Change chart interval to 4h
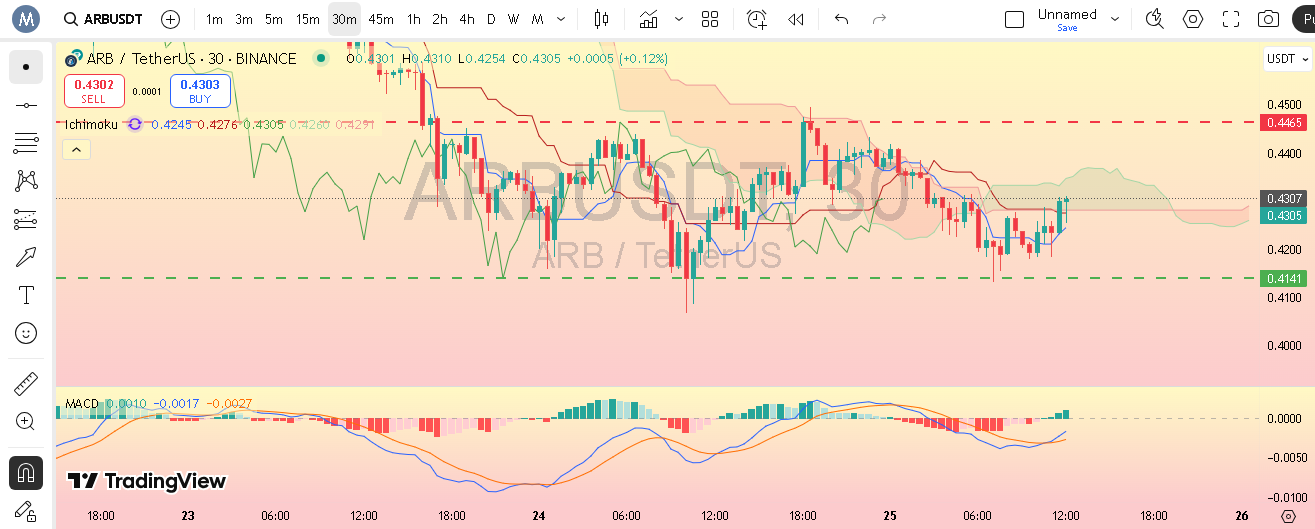The width and height of the screenshot is (1315, 529). [x=467, y=19]
